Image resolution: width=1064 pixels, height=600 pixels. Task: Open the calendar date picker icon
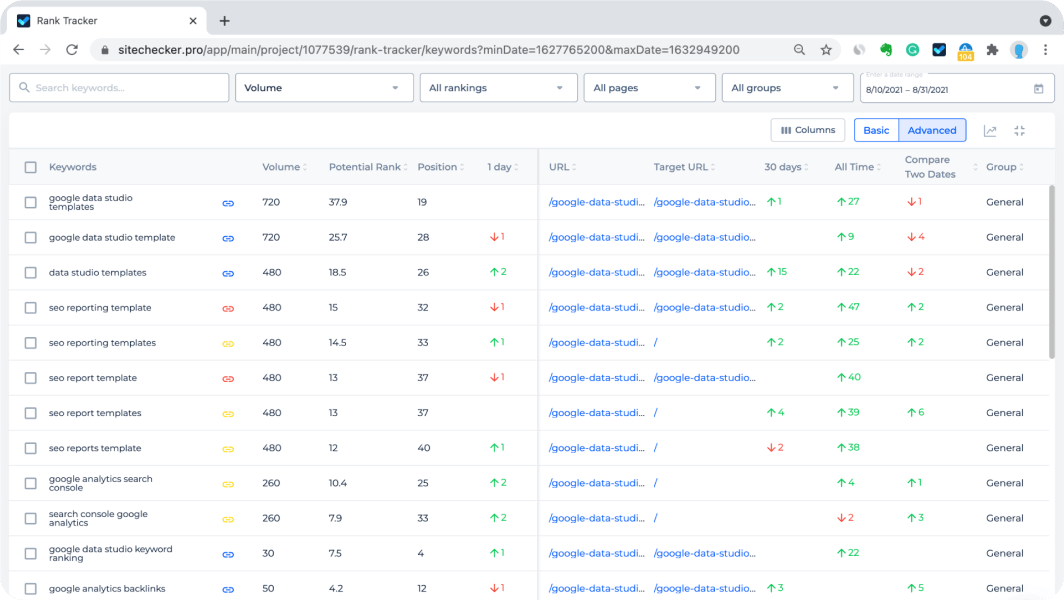point(1038,89)
